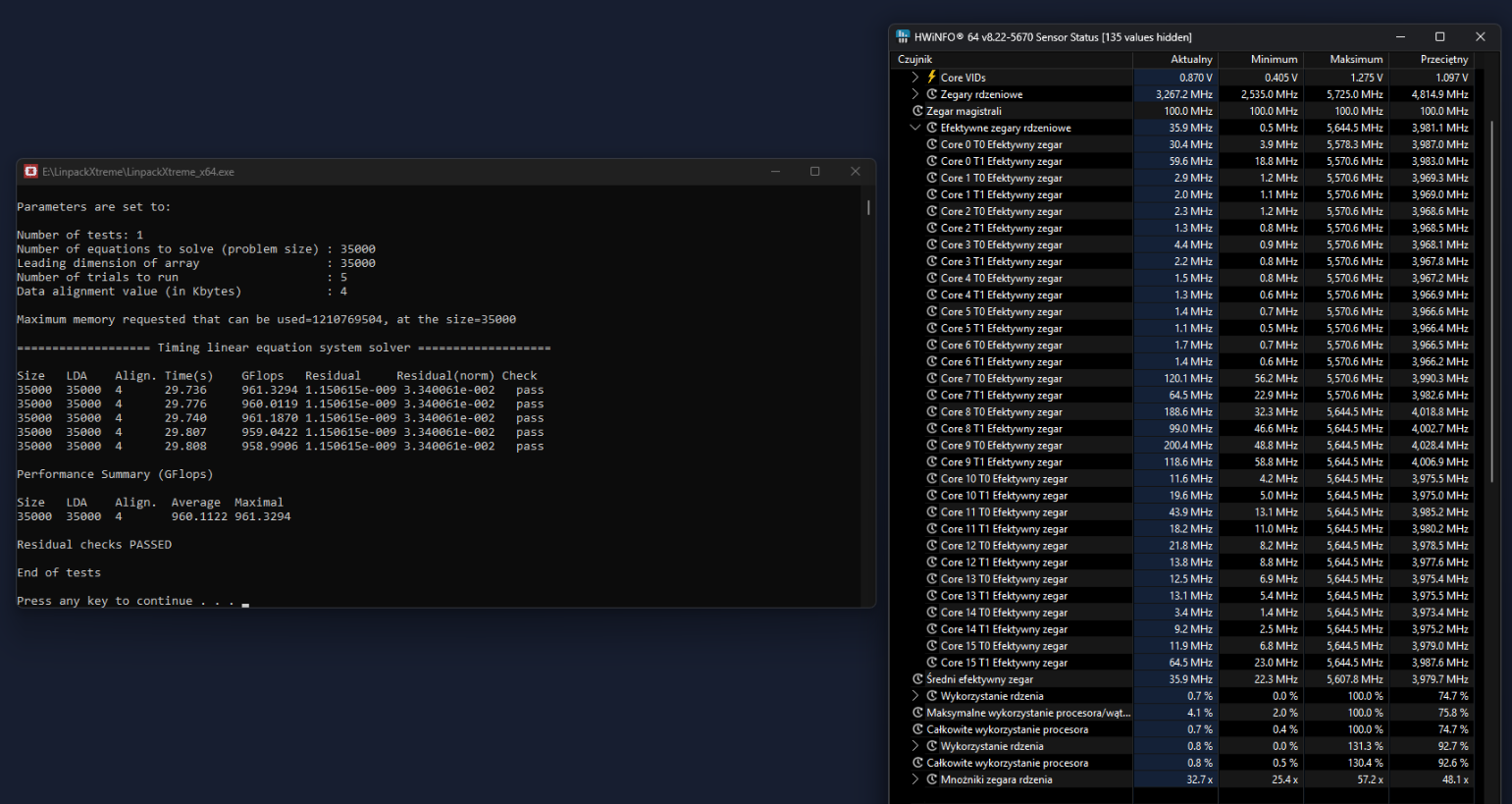
Task: Click the clock icon of Core 0 T0 Efektywny zegar
Action: pos(931,144)
